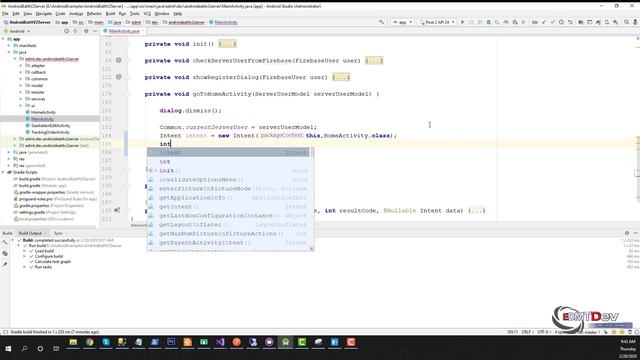
Task: Choose the highlighted Intent completion suggestion
Action: [228, 153]
